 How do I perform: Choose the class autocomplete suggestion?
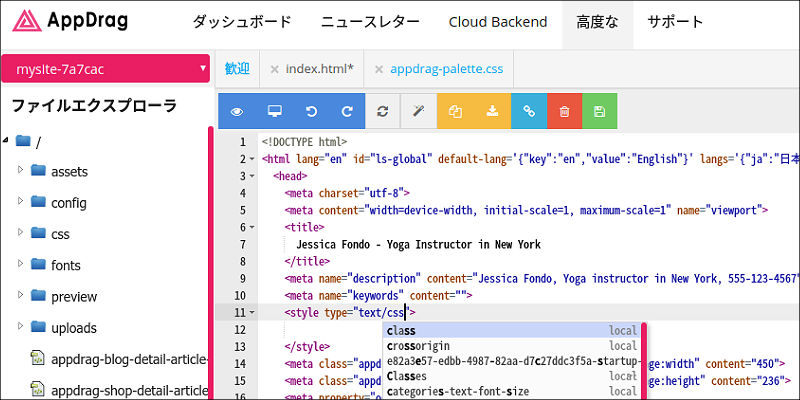point(512,331)
